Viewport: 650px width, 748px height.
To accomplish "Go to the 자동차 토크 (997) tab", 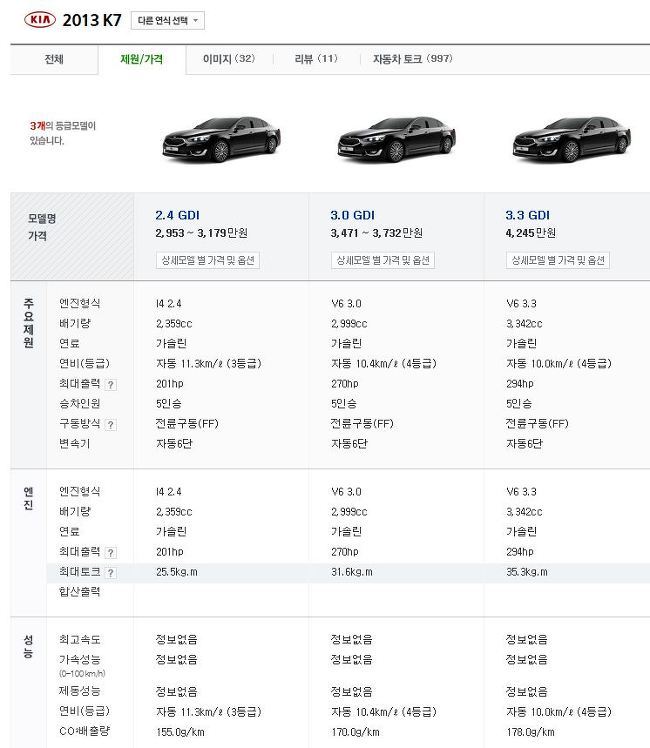I will pos(413,59).
